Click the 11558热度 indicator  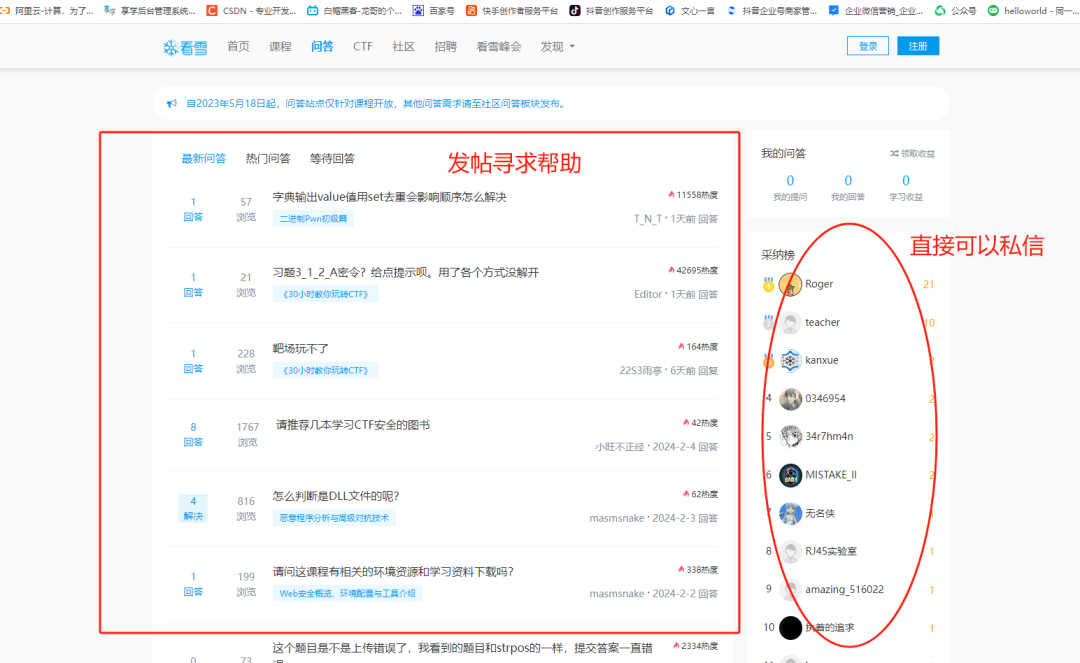pos(693,196)
